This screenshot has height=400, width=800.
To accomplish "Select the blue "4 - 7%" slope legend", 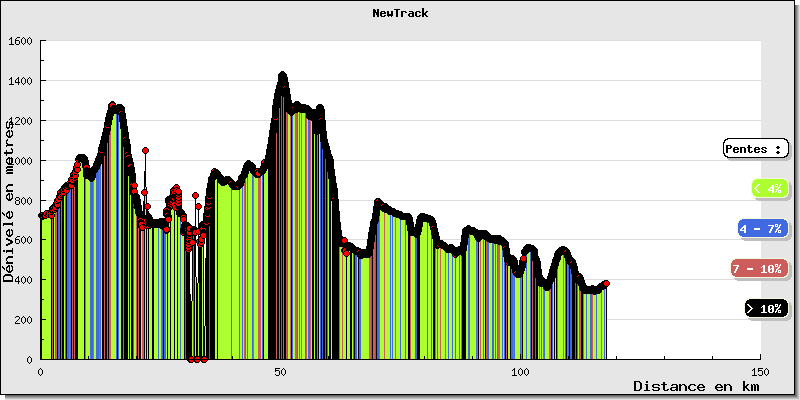I will (762, 229).
